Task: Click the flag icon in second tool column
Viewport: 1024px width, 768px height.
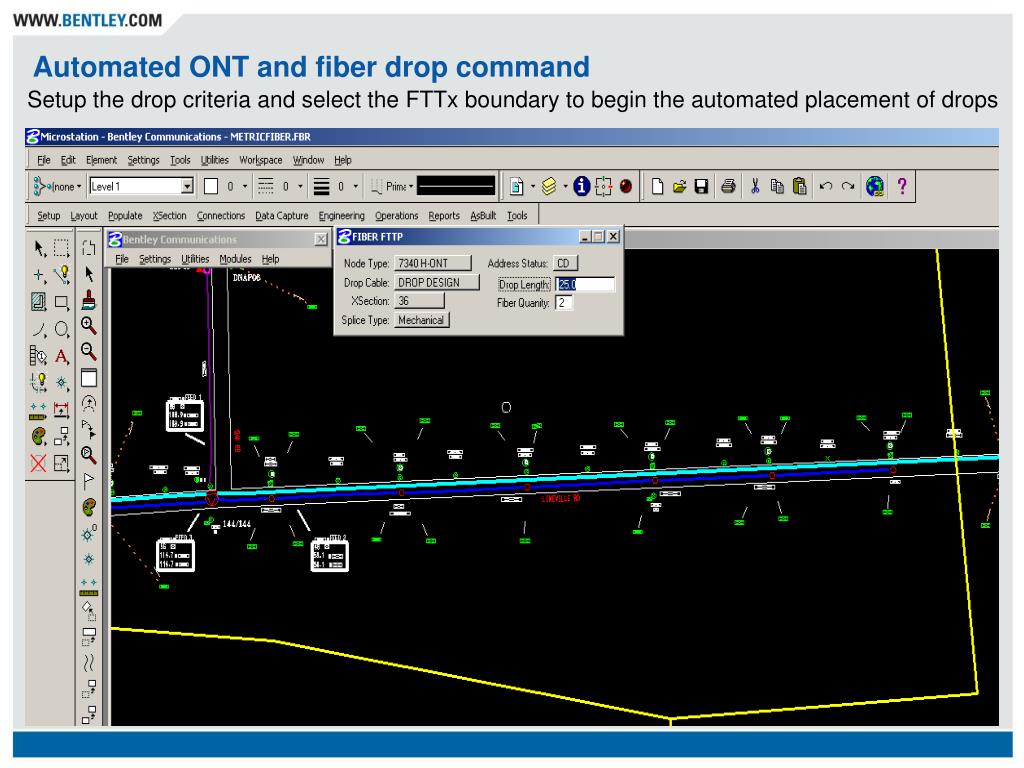Action: (x=89, y=481)
